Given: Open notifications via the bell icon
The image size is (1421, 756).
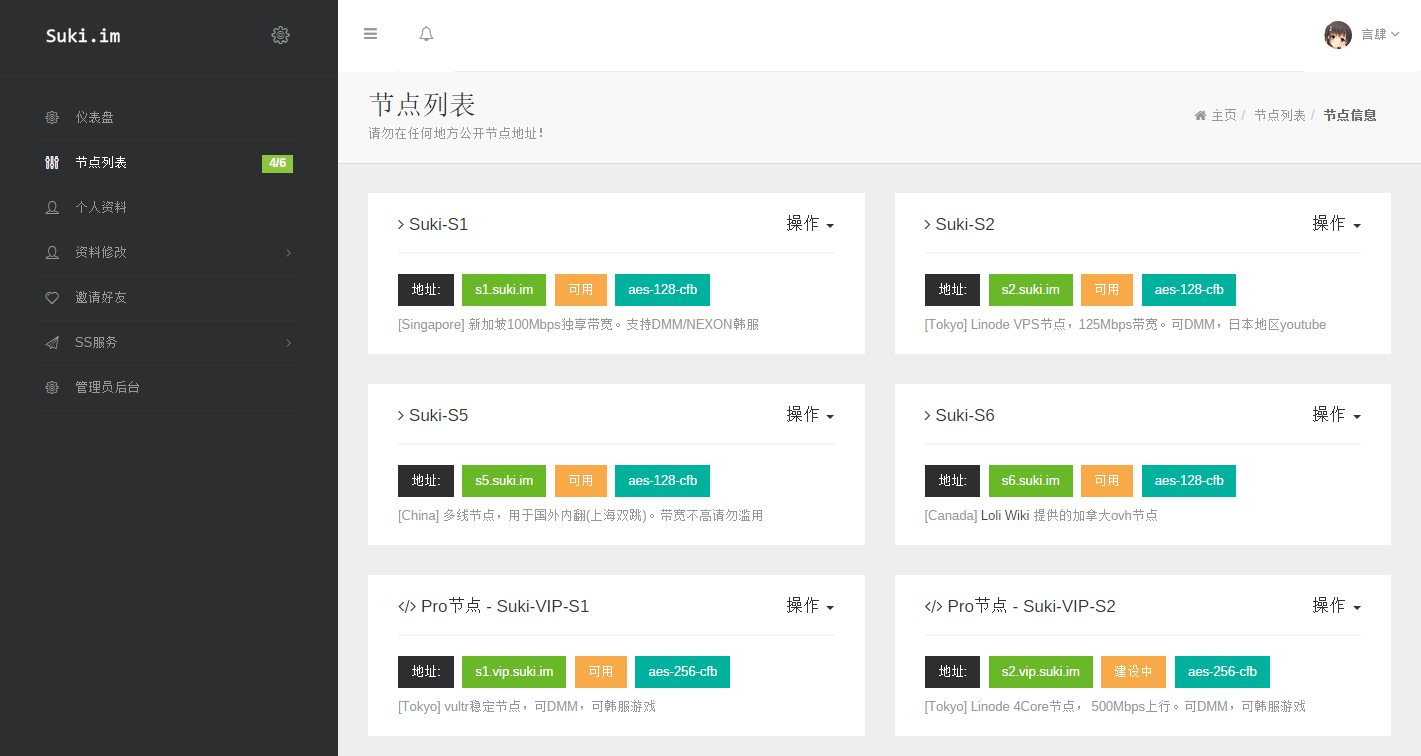Looking at the screenshot, I should click(426, 34).
